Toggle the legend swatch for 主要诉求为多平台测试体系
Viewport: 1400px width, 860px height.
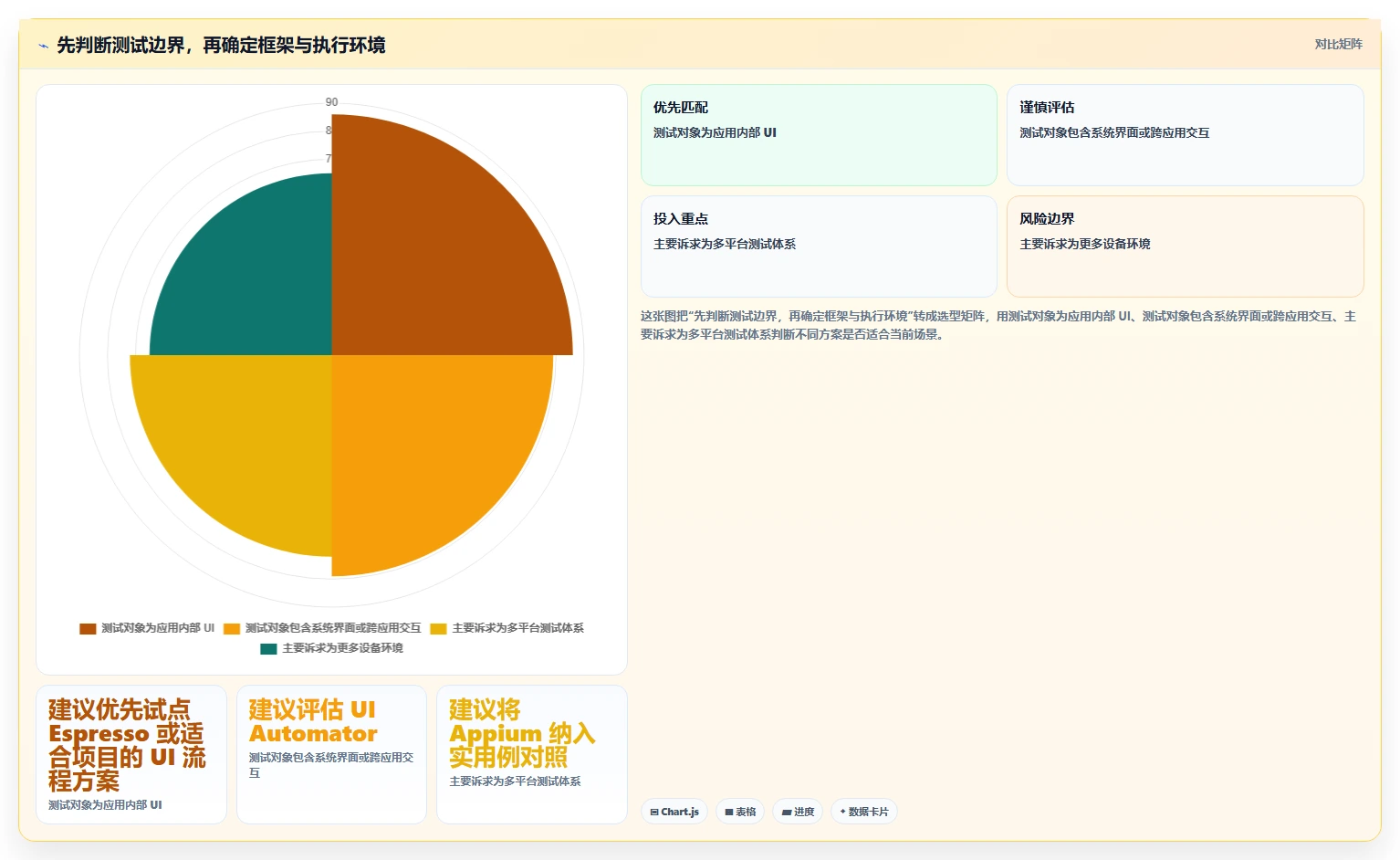point(438,628)
